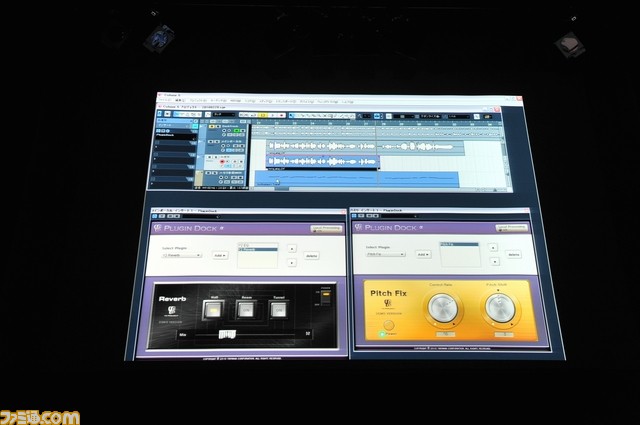
Task: Click the Pitch Shift value field
Action: point(505,334)
